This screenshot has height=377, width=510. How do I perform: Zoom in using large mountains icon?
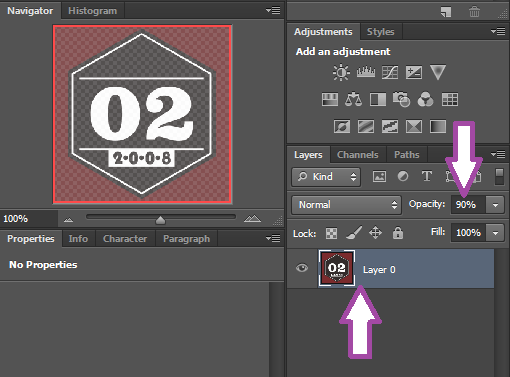pos(252,218)
